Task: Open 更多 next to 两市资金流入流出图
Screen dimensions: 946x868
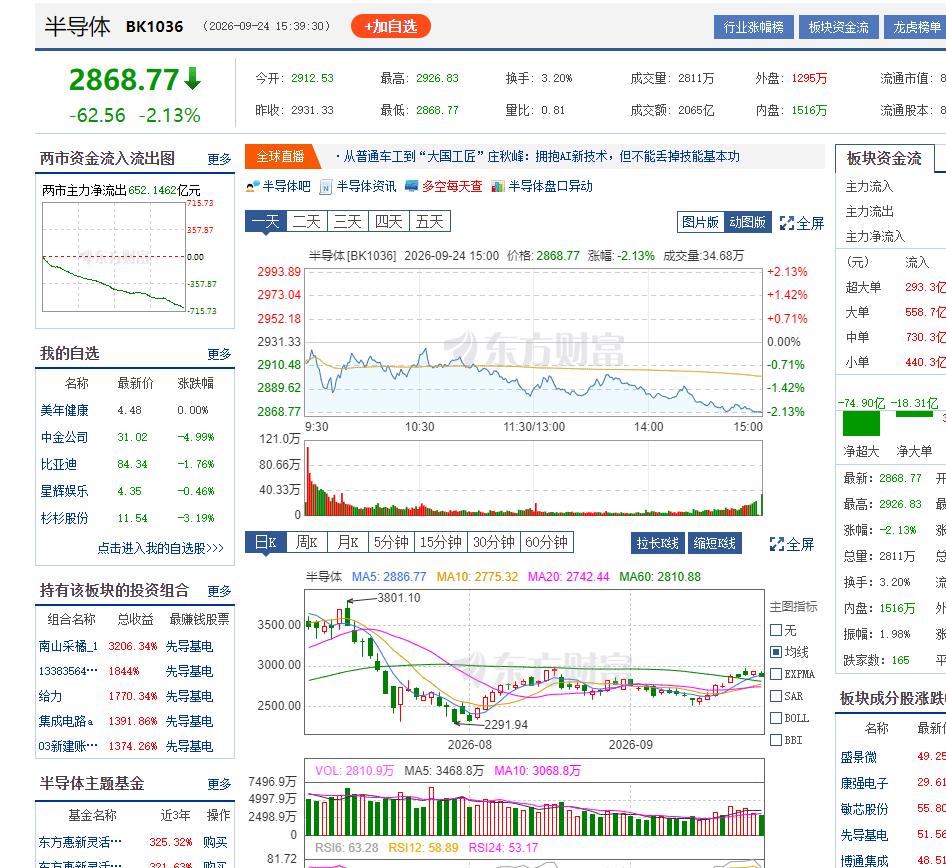Action: [x=219, y=159]
